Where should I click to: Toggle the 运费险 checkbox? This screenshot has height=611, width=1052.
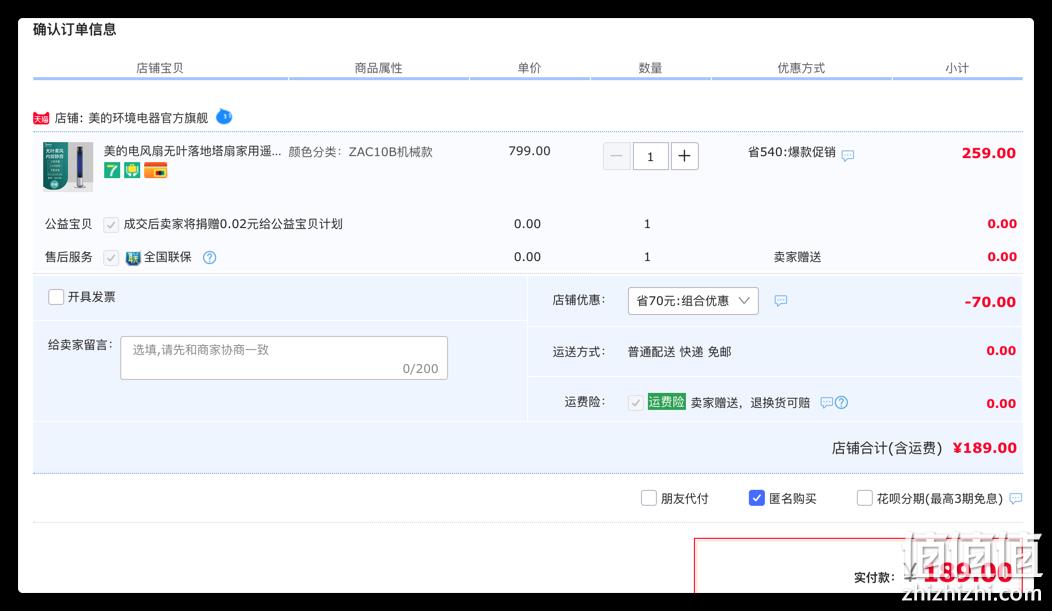point(635,402)
